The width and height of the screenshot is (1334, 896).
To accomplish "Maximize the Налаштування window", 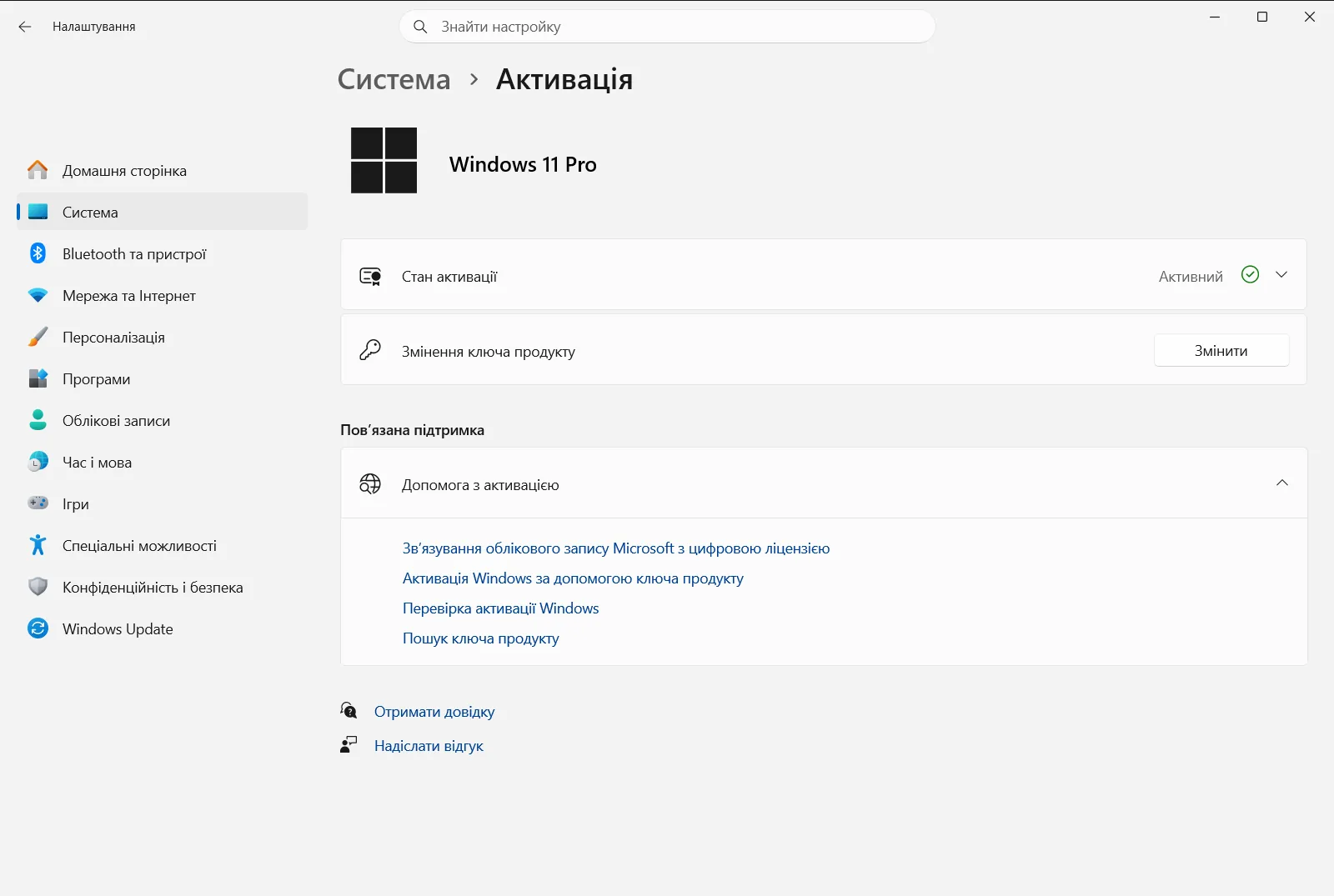I will pos(1262,17).
